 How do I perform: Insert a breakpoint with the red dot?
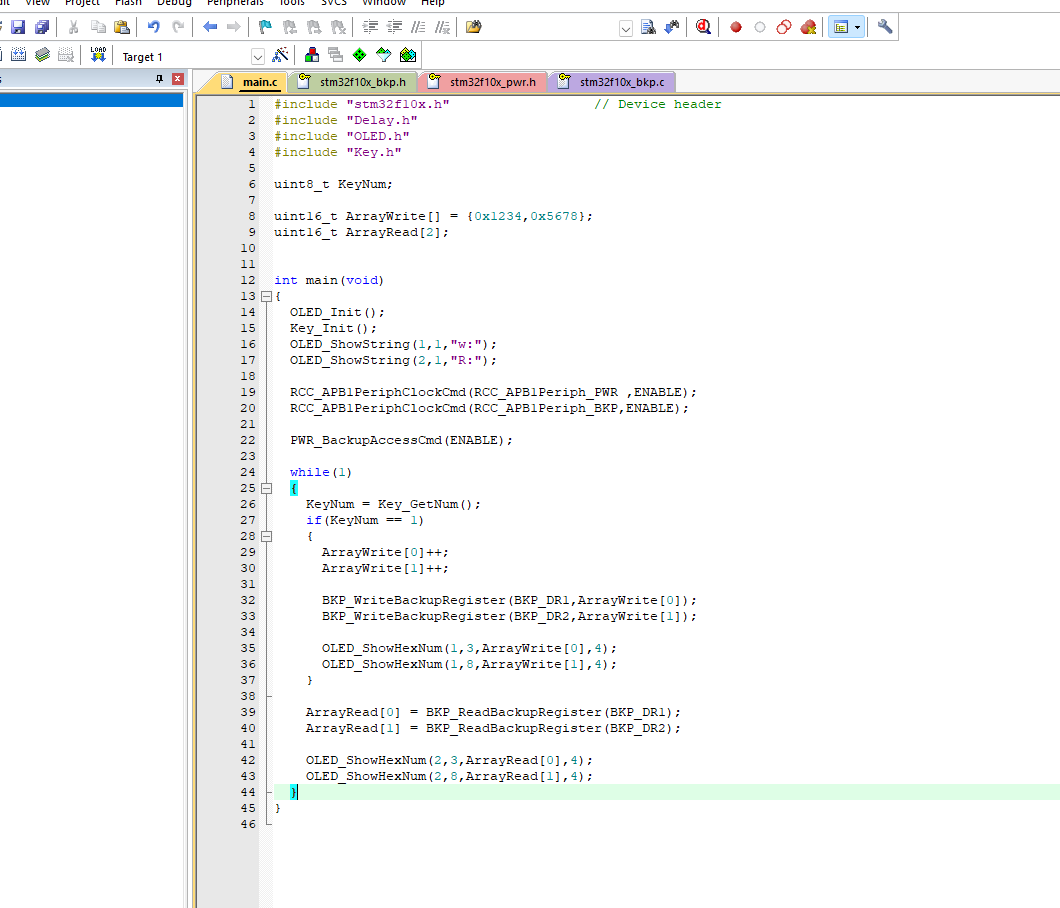(736, 27)
